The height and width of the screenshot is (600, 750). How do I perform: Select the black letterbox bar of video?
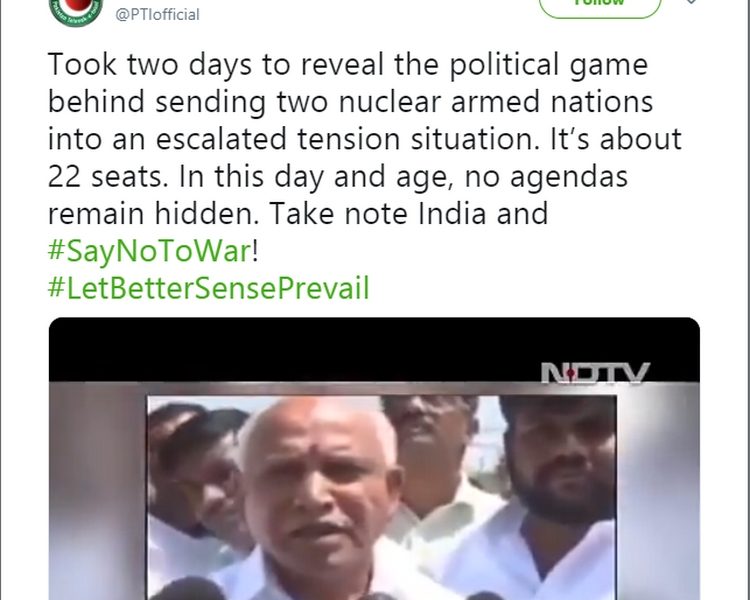coord(374,349)
